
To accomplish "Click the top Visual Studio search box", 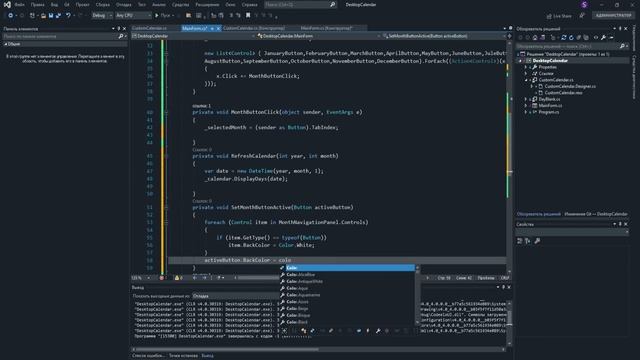I will click(300, 5).
